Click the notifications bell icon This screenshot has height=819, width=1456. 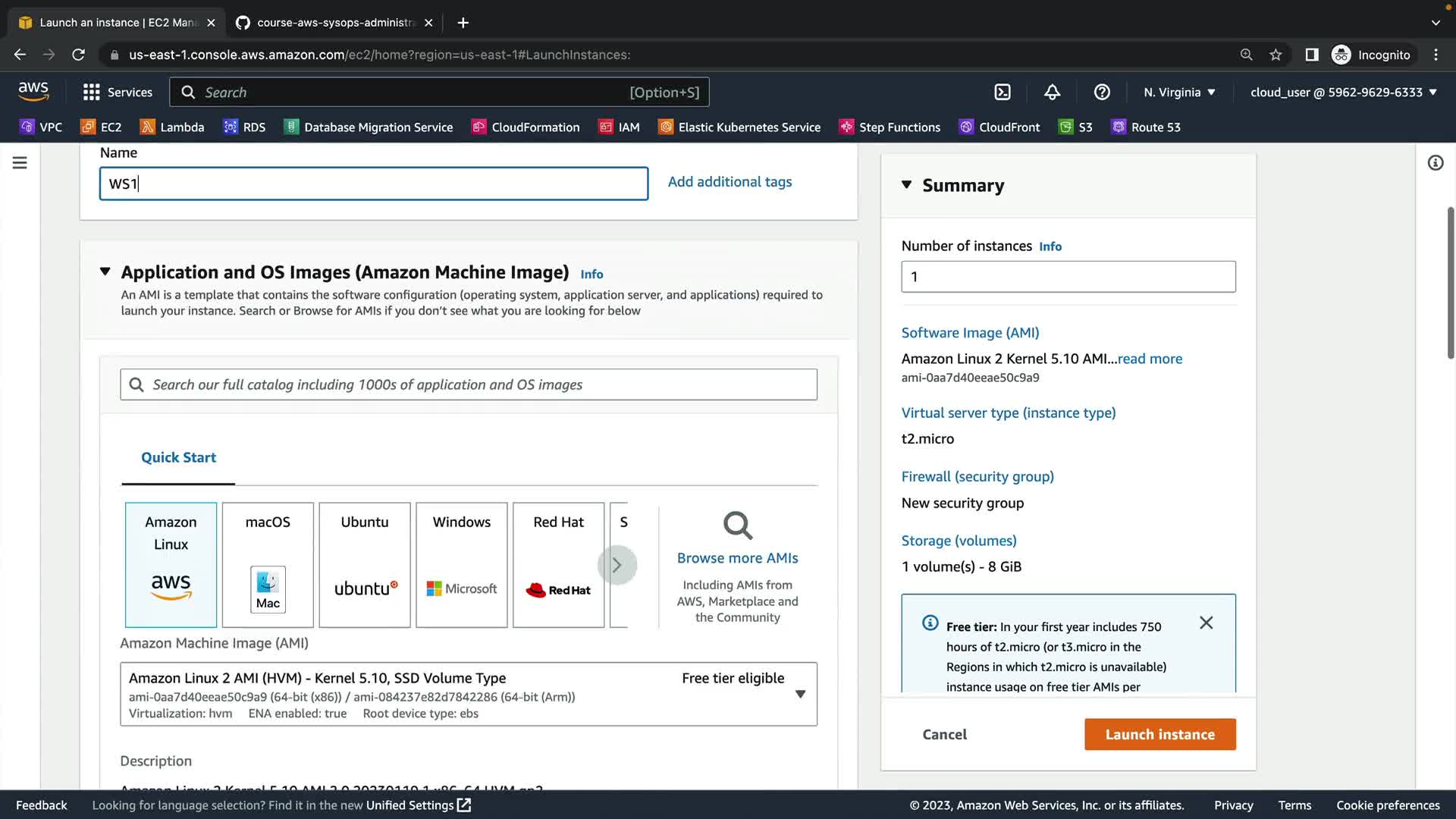point(1052,92)
